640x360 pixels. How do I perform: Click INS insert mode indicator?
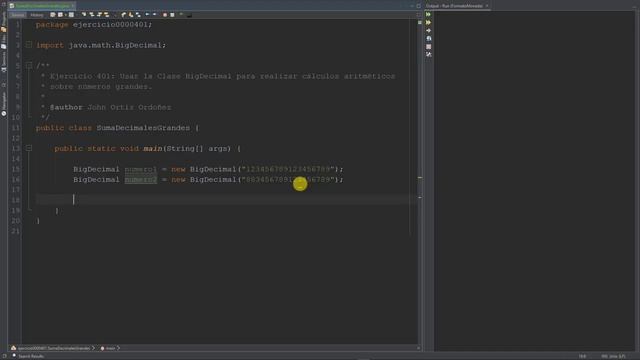604,356
